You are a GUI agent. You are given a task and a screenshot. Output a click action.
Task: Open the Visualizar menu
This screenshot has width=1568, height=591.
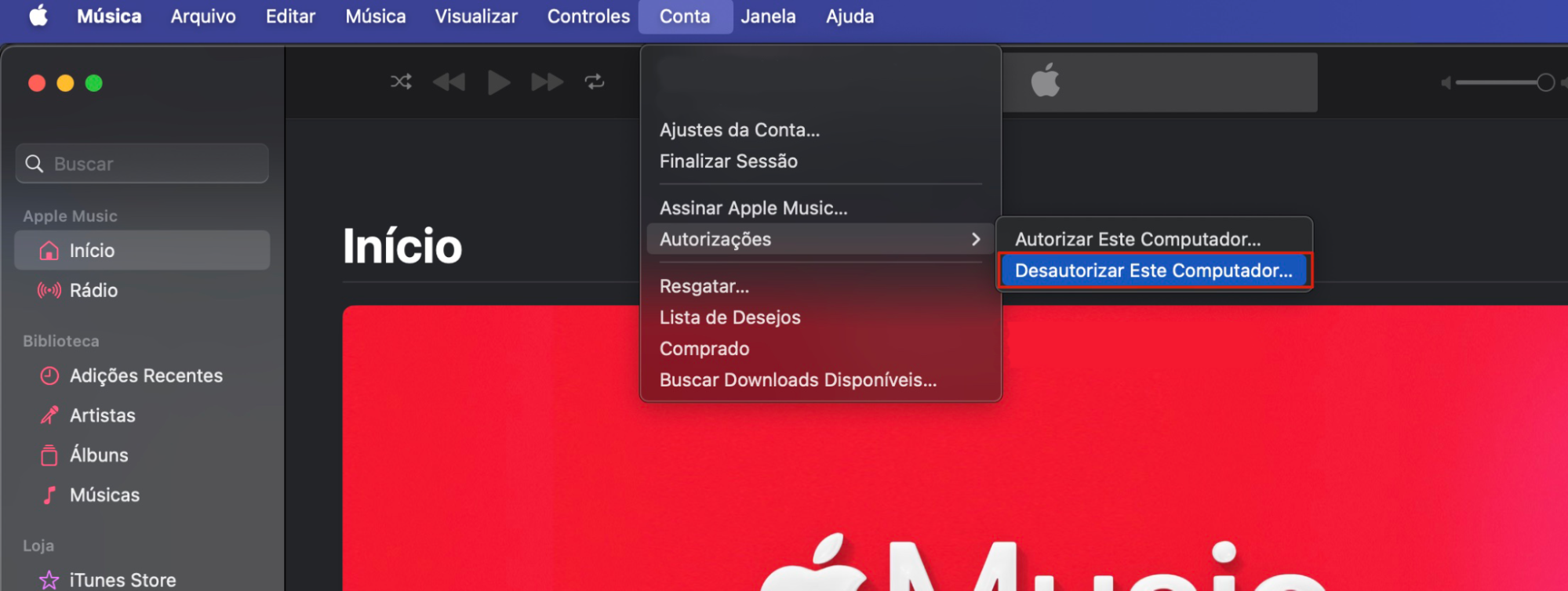(476, 16)
